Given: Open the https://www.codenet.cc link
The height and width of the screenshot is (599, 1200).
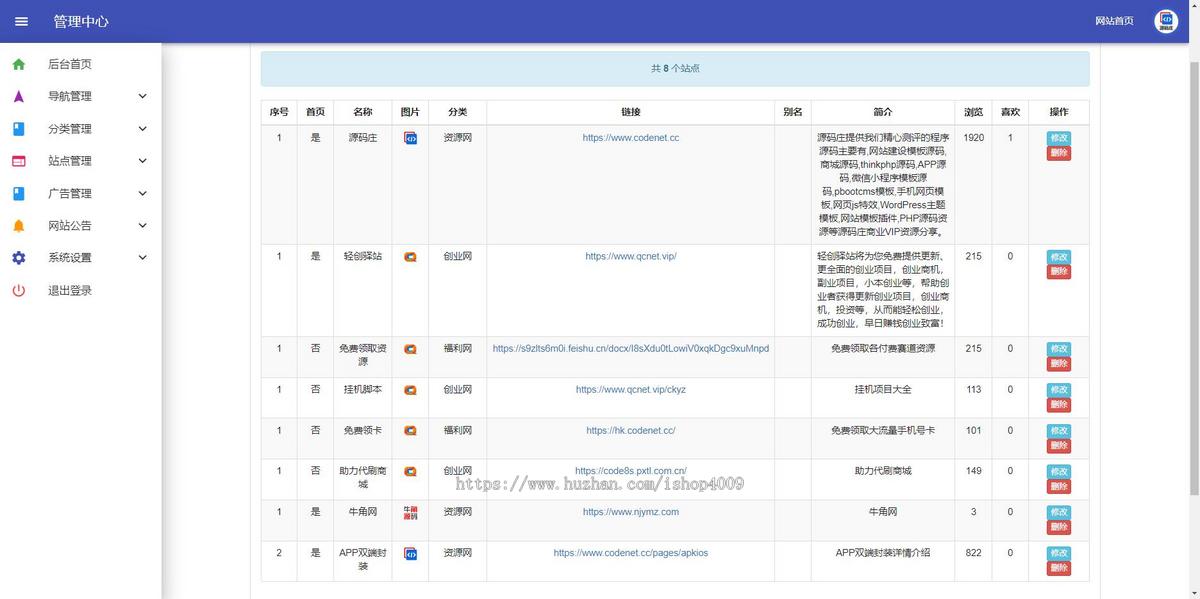Looking at the screenshot, I should coord(631,138).
